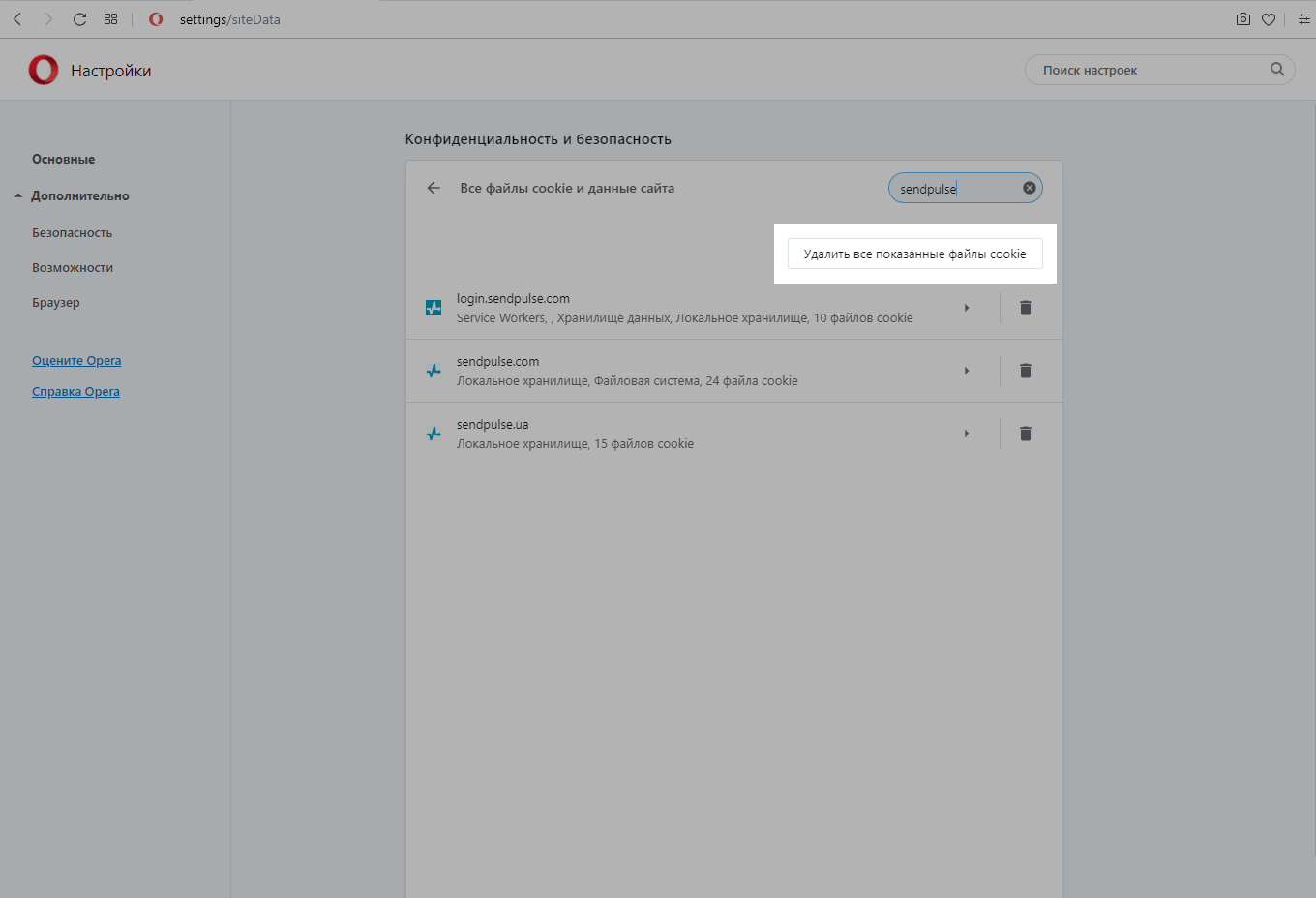Click the Конфиденциальность и безопасность heading
The height and width of the screenshot is (898, 1316).
pos(538,139)
